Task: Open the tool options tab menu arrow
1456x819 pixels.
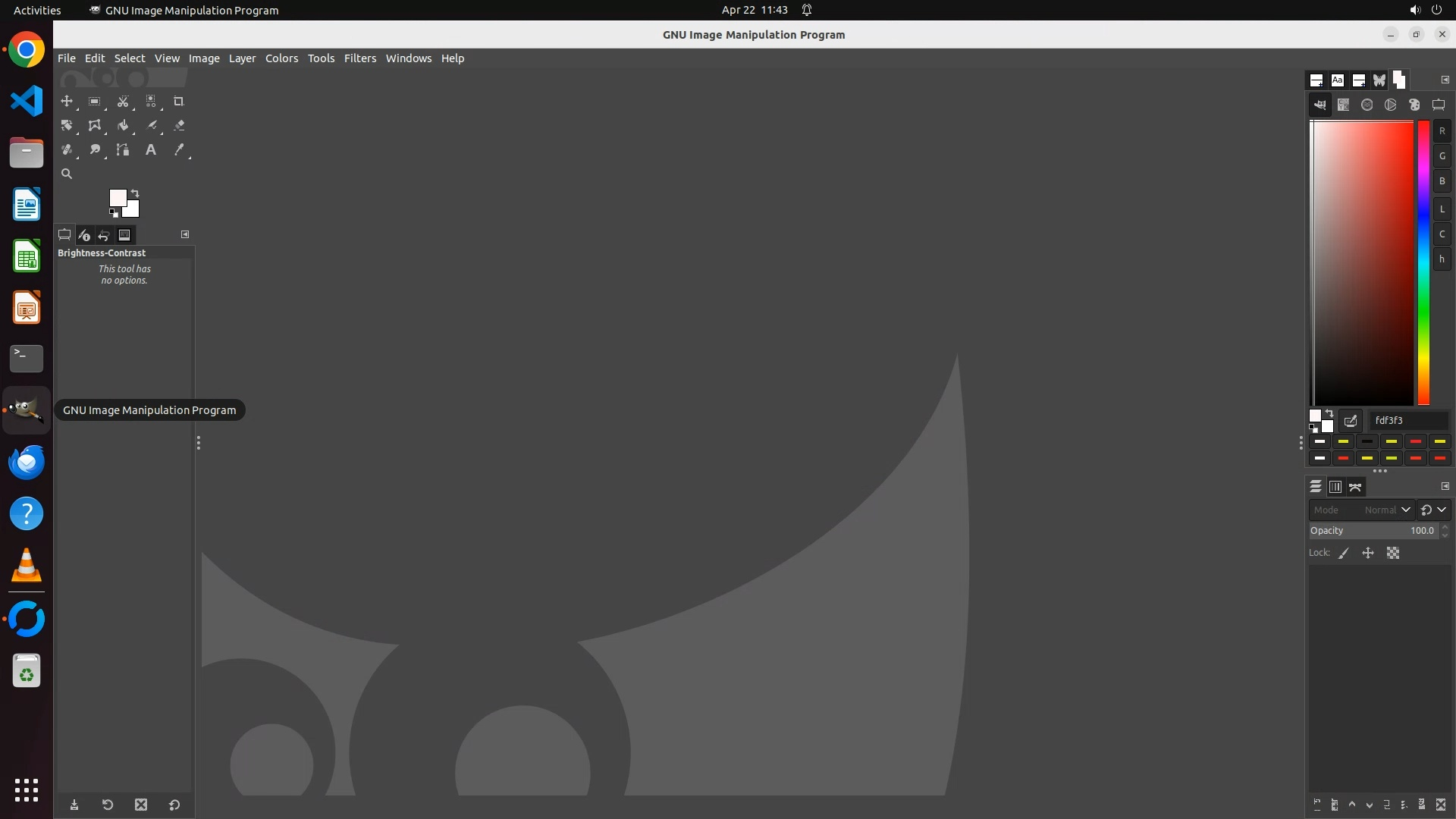Action: click(185, 234)
